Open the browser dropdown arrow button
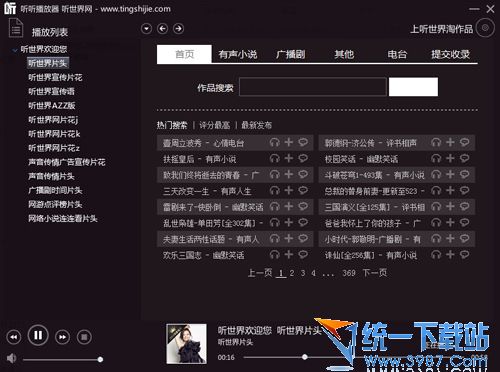The width and height of the screenshot is (500, 372). click(x=146, y=29)
